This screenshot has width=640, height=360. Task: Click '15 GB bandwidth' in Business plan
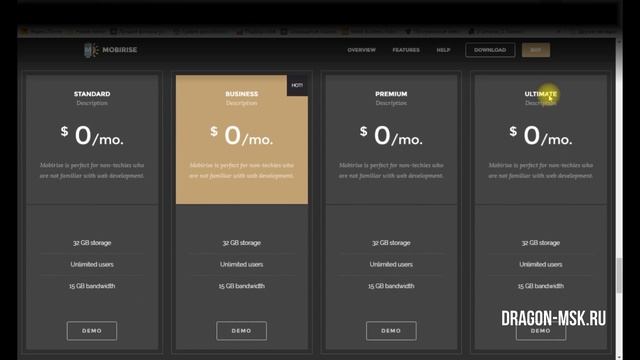pos(241,286)
